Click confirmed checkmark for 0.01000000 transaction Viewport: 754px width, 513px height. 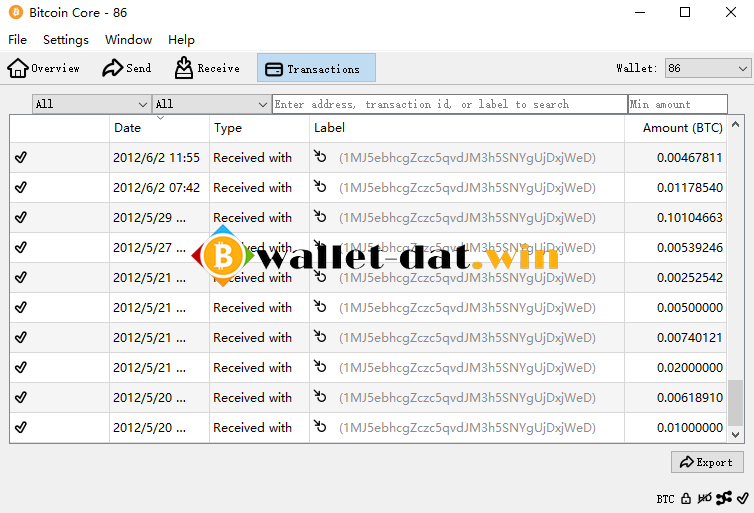[21, 427]
